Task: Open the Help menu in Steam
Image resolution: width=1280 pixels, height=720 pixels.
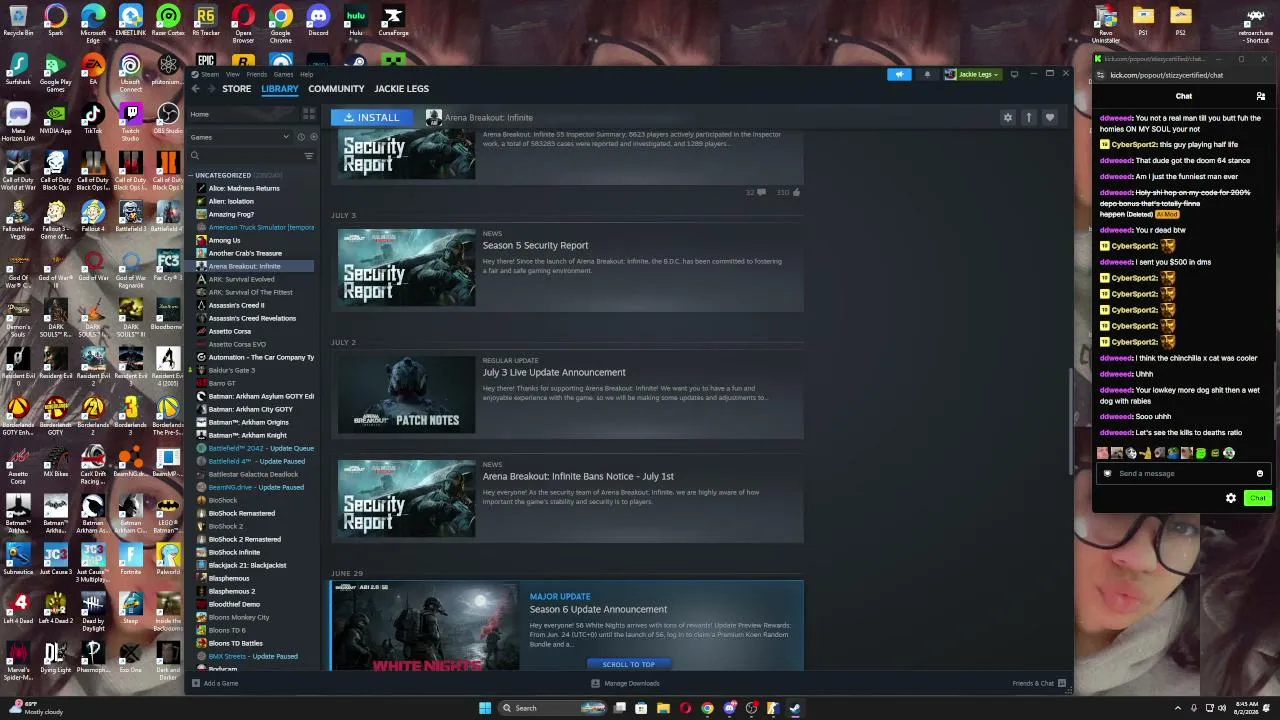Action: point(307,74)
